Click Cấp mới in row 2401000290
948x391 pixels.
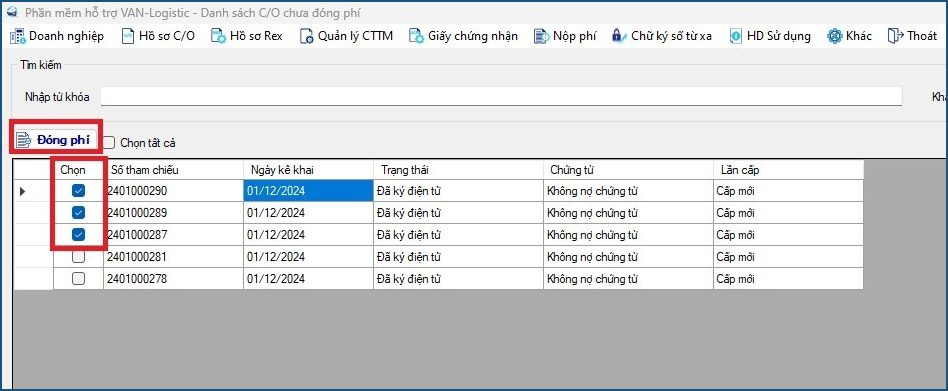736,191
